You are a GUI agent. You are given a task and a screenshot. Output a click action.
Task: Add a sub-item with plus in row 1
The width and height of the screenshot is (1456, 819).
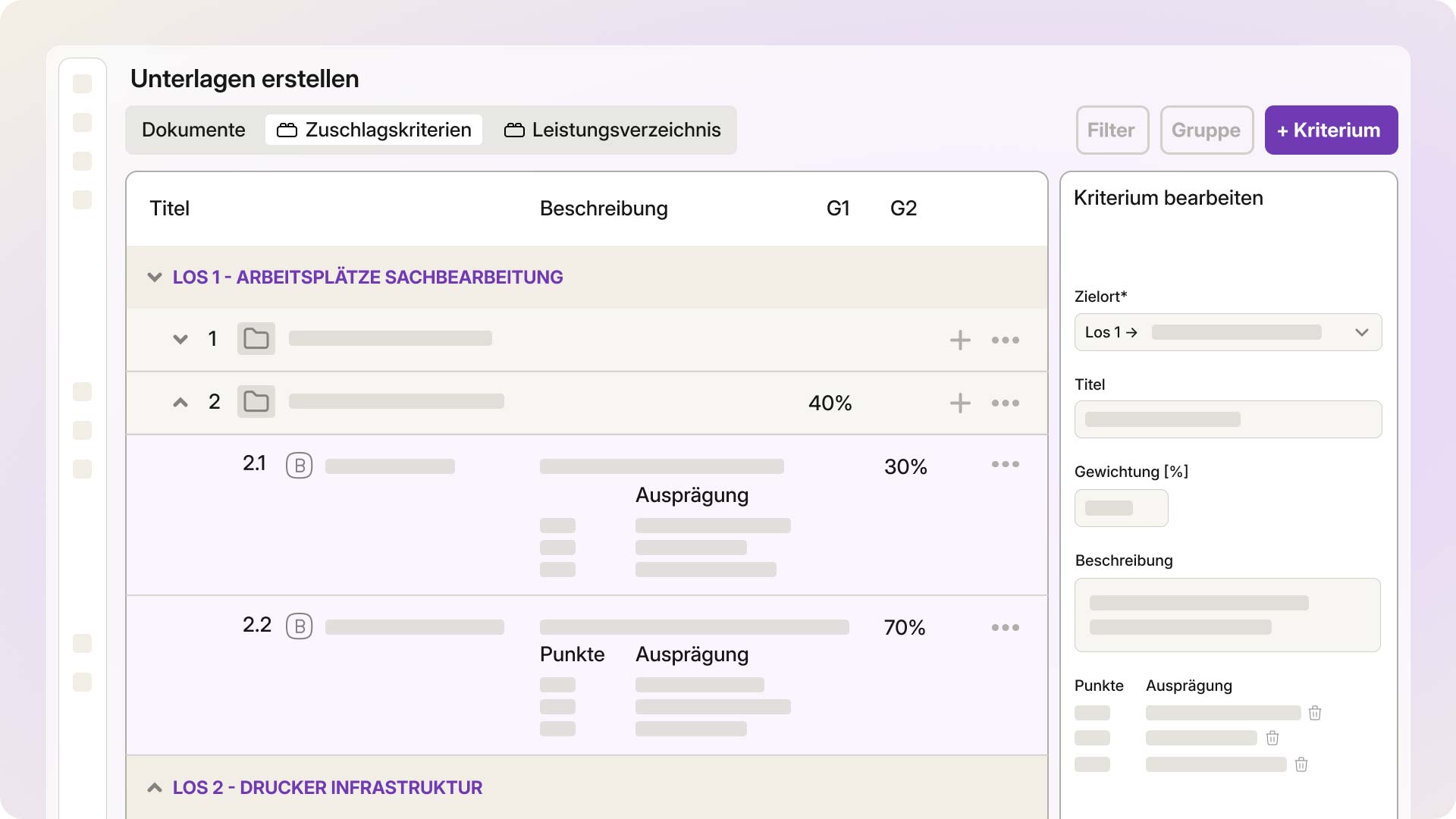960,340
